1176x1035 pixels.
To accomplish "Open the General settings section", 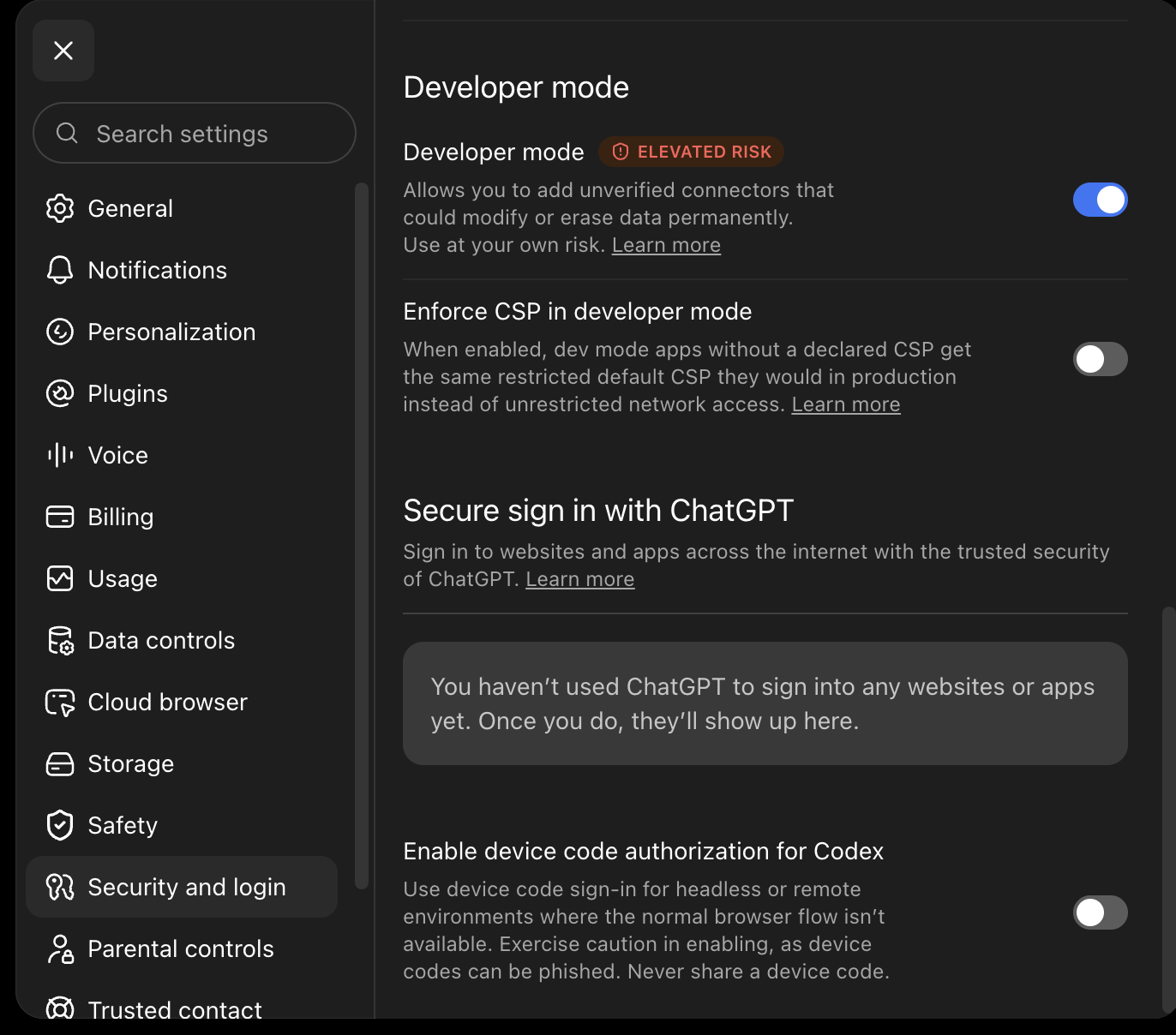I will (182, 208).
